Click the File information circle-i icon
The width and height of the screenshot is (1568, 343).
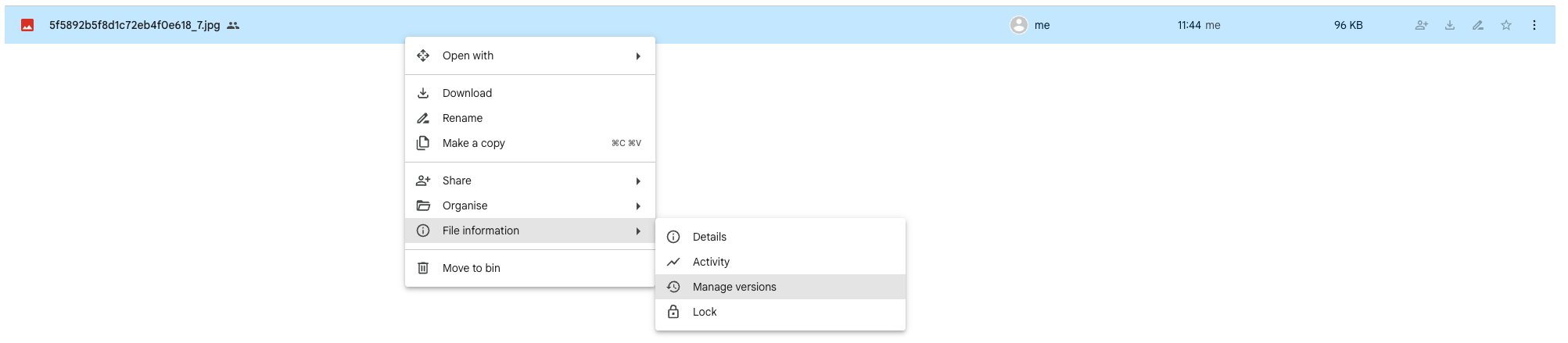(x=423, y=230)
